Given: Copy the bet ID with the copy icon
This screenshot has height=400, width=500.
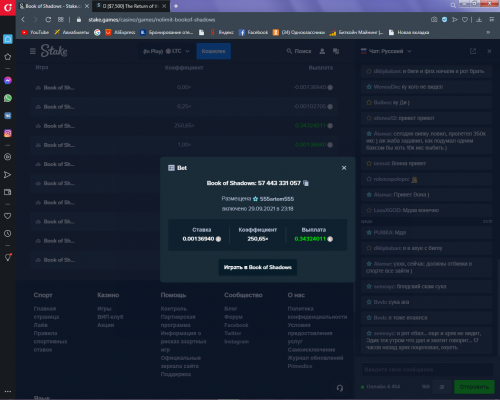Looking at the screenshot, I should pyautogui.click(x=306, y=183).
